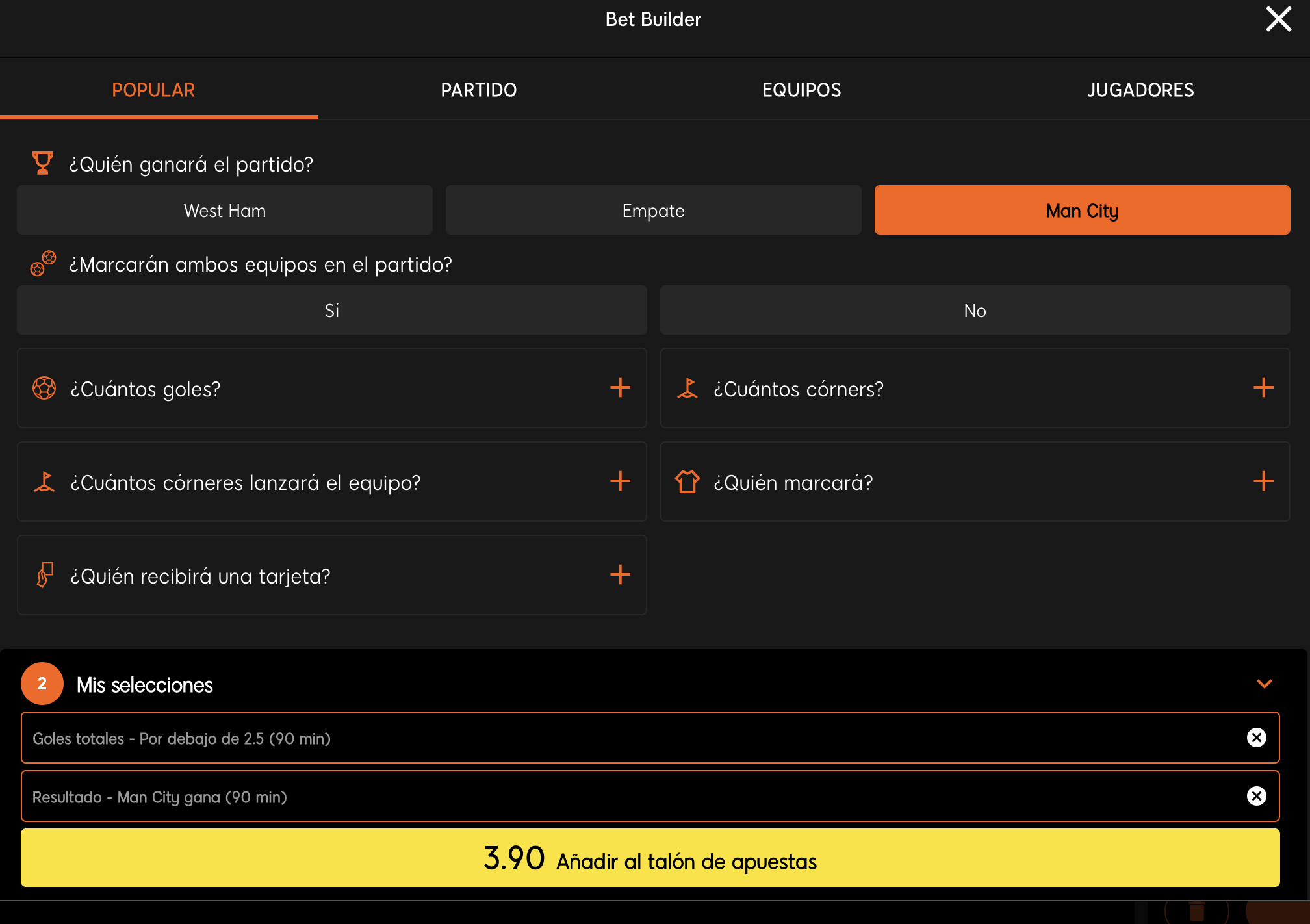This screenshot has height=924, width=1310.
Task: Click the card icon beside ¿Quién recibirá una tarjeta?
Action: 44,575
